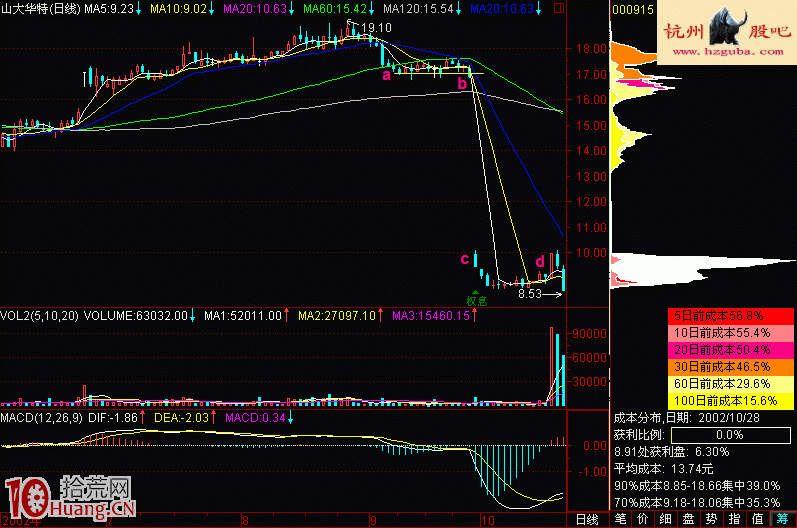Click the VOL2(5,10,20) indicator name
Image resolution: width=797 pixels, height=528 pixels.
pos(39,316)
